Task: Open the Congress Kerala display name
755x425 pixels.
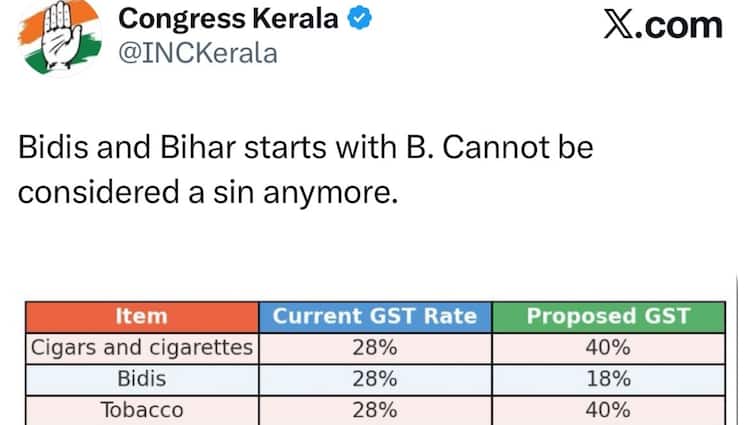Action: (228, 21)
